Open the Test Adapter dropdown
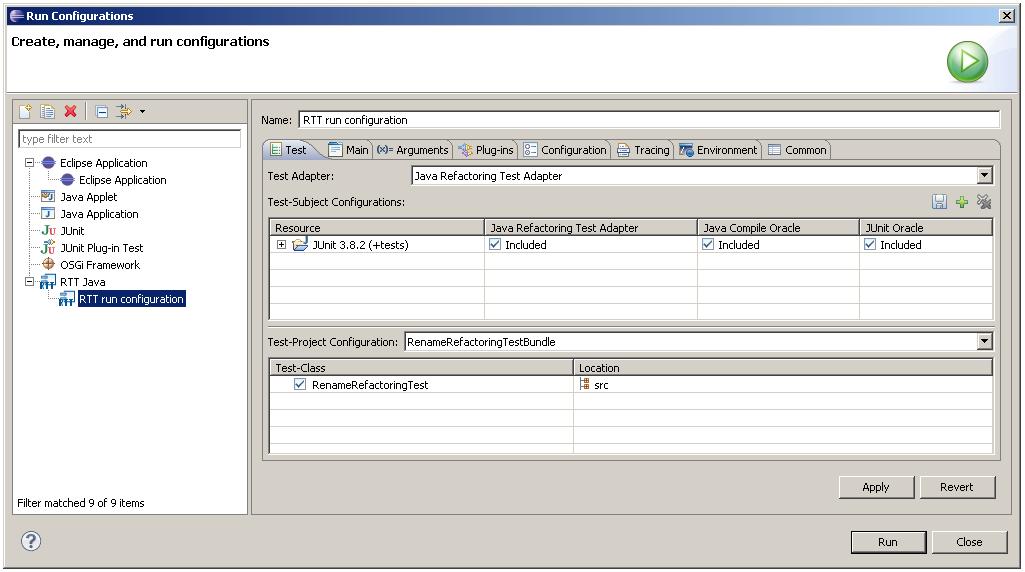This screenshot has height=572, width=1025. (984, 175)
